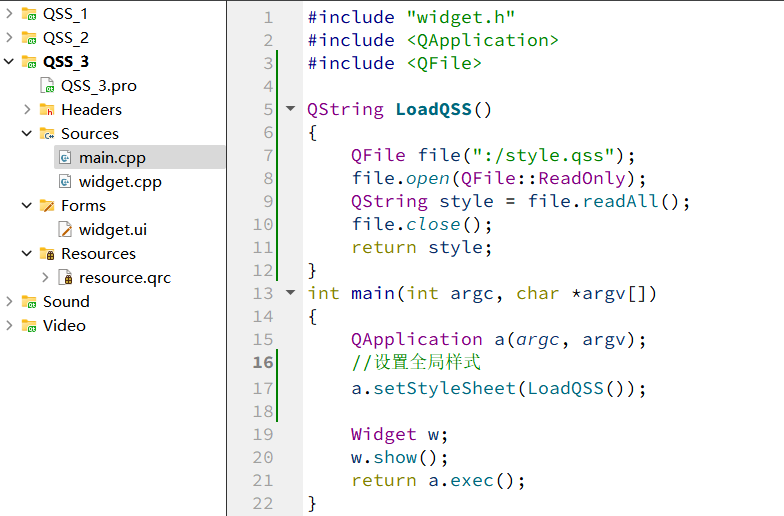Click the Sound project folder icon
The image size is (784, 516).
(29, 302)
